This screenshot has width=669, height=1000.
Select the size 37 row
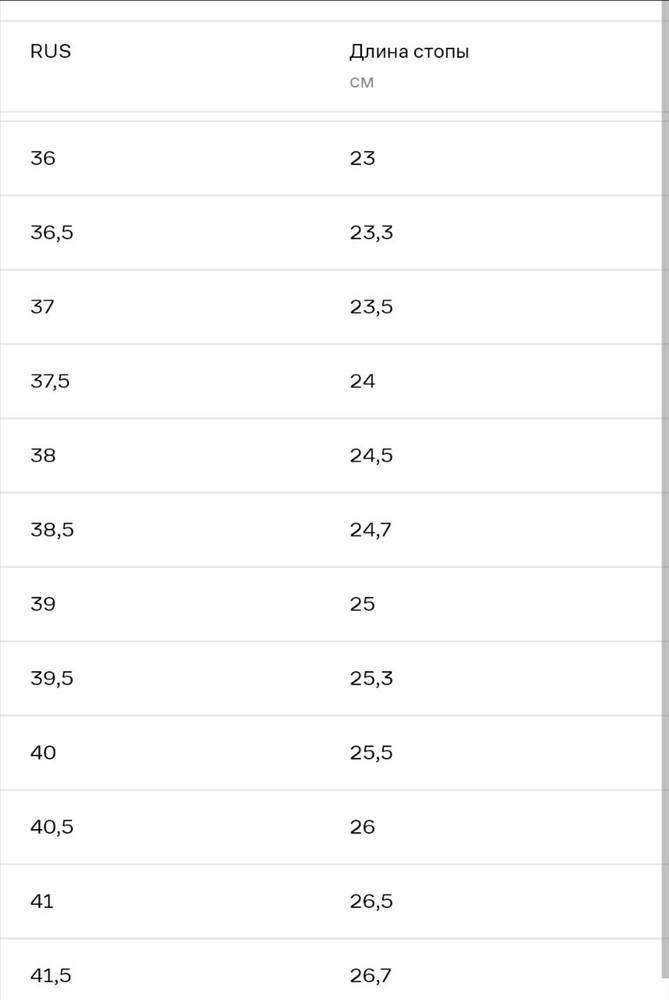tap(330, 307)
